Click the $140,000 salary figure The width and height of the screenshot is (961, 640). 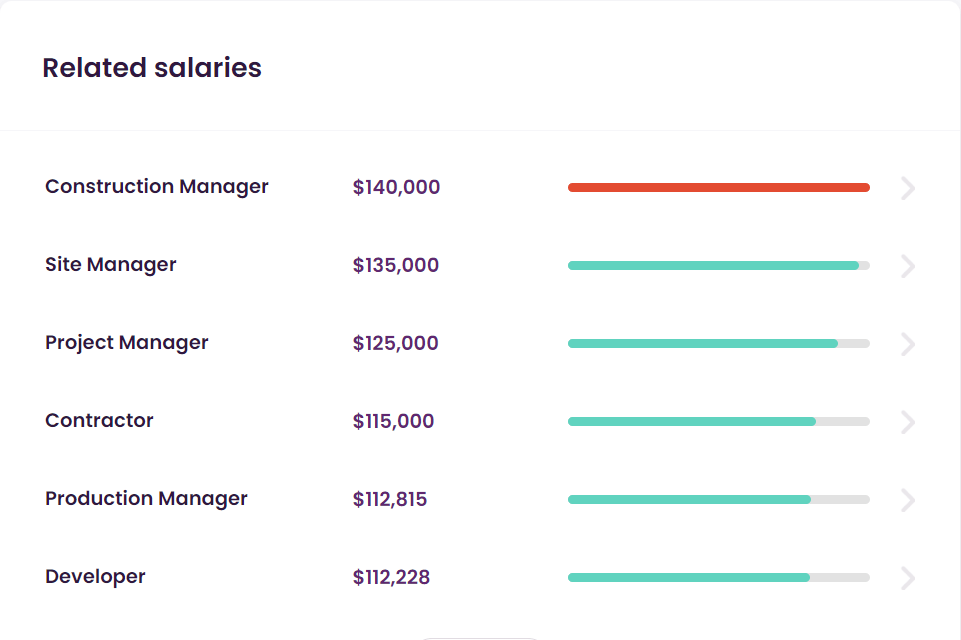click(396, 187)
